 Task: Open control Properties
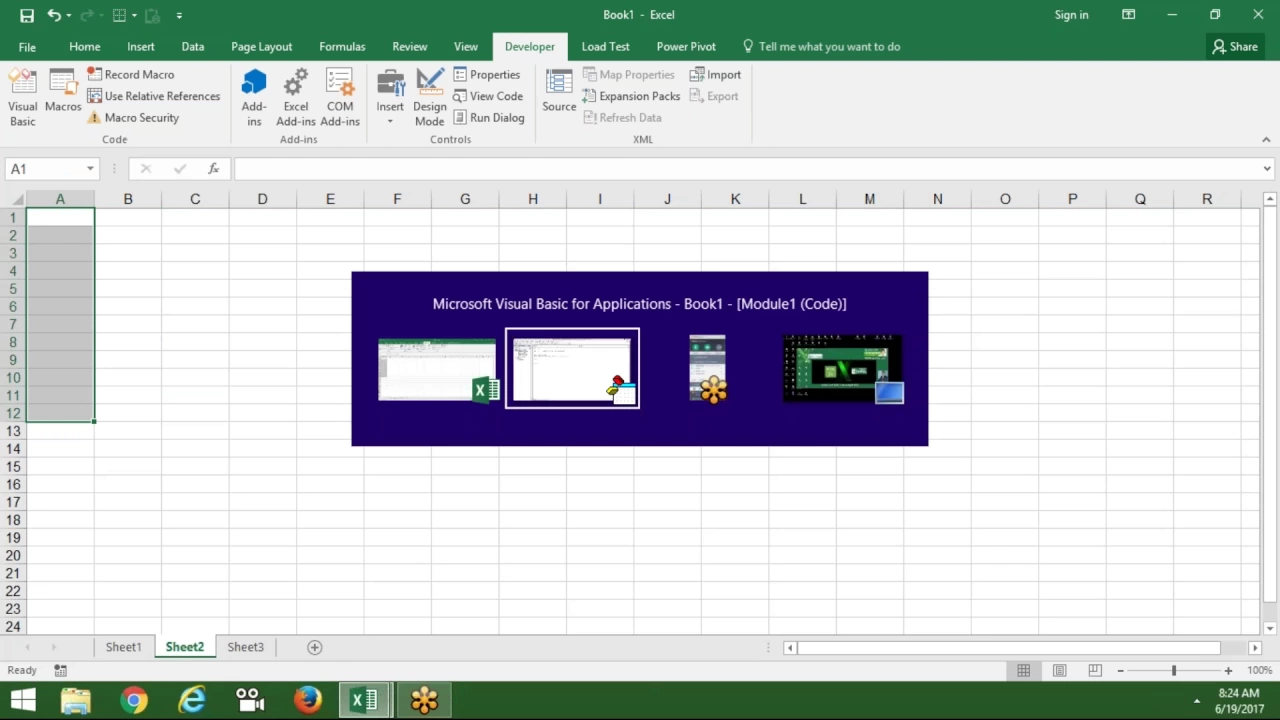tap(487, 74)
